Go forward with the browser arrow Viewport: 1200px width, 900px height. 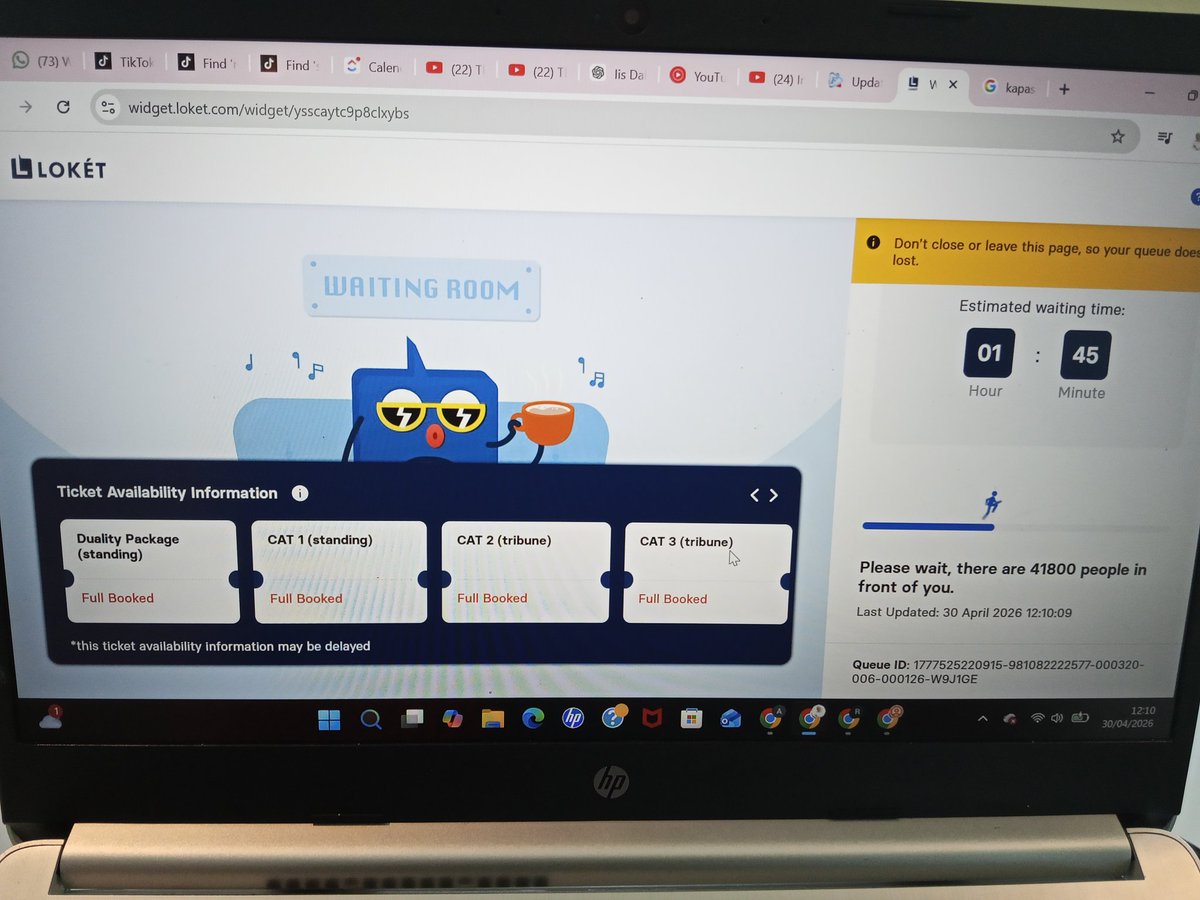(26, 106)
